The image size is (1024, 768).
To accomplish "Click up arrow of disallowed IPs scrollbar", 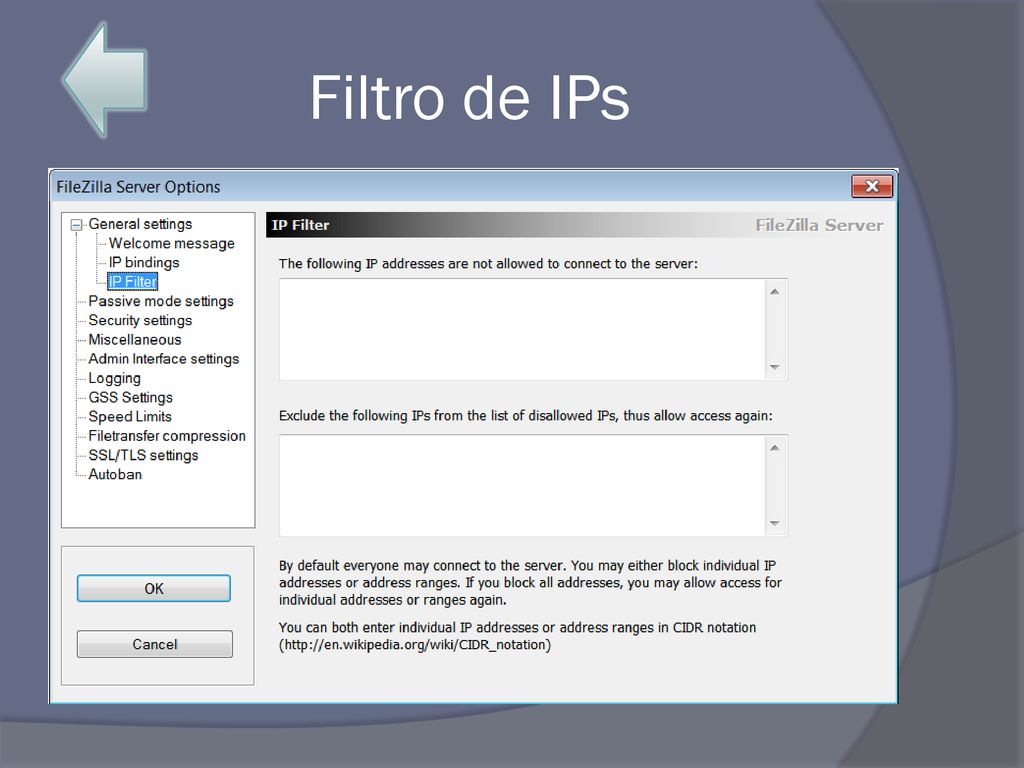I will [775, 292].
